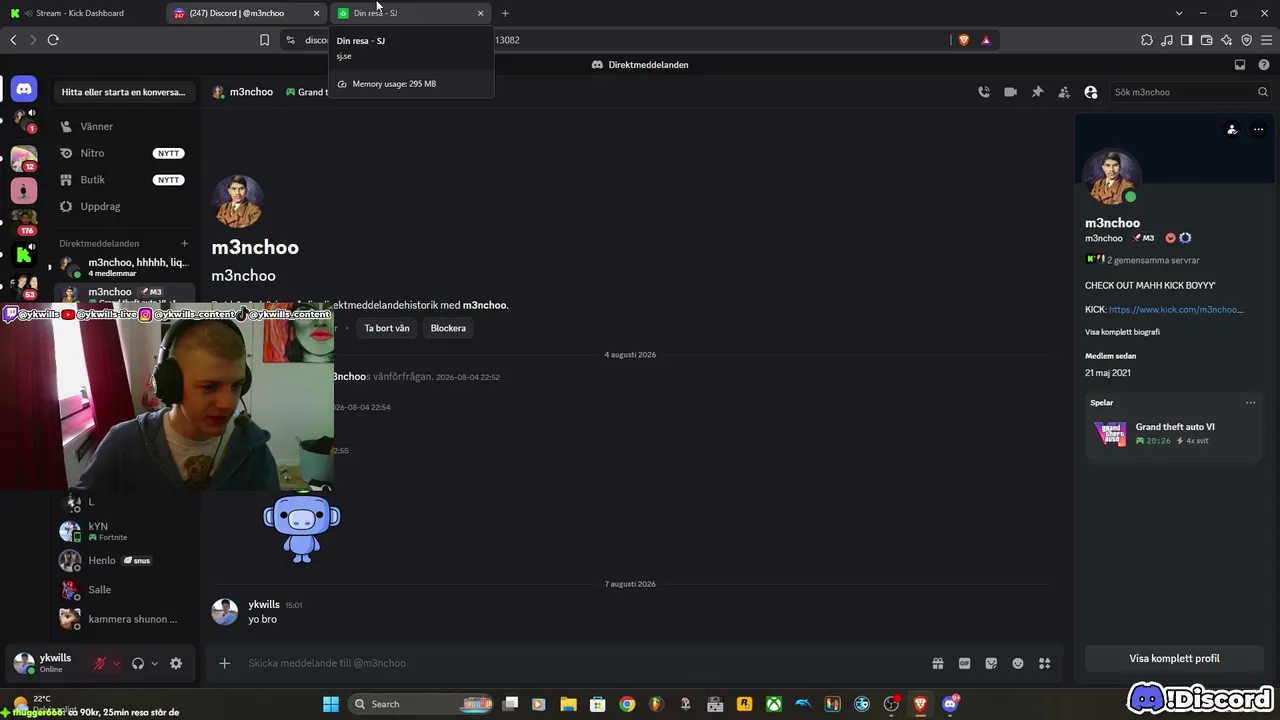Screen dimensions: 1280x720
Task: Start a video call with m3nchoo
Action: point(1010,92)
